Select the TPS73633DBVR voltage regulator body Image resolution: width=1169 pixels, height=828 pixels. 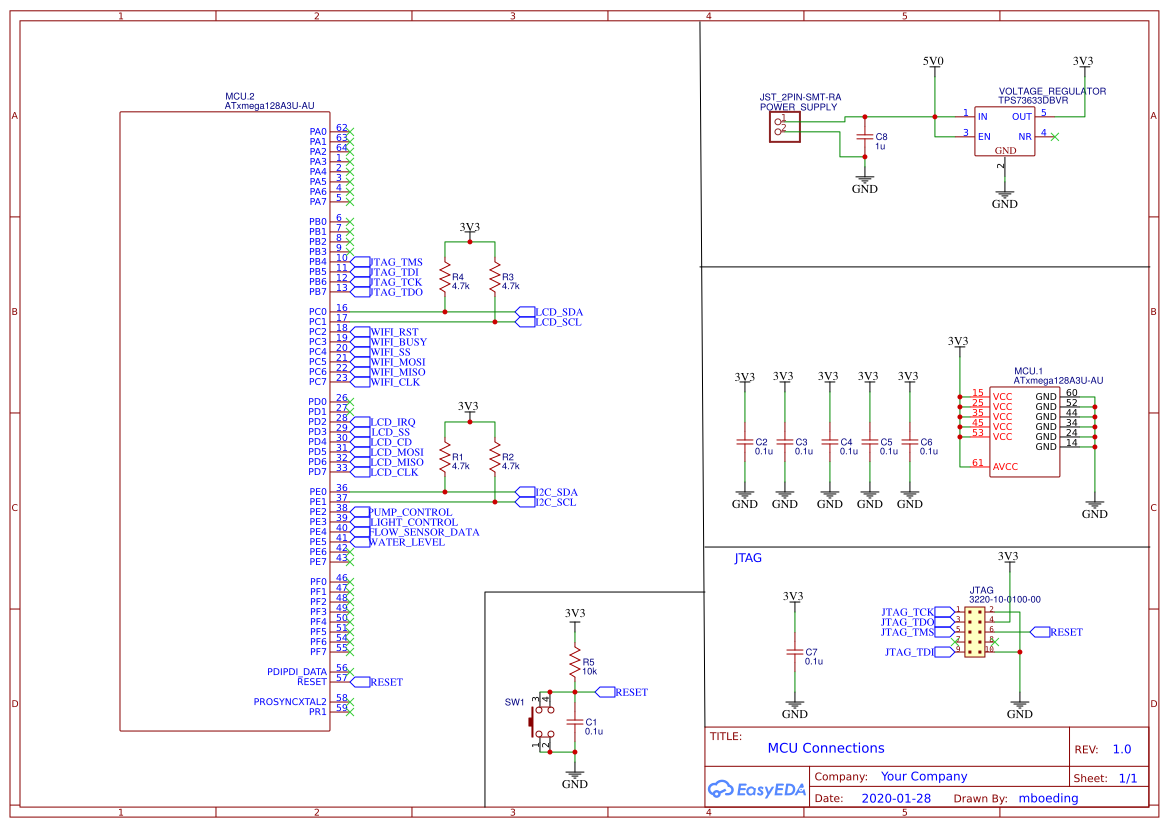pyautogui.click(x=1004, y=131)
